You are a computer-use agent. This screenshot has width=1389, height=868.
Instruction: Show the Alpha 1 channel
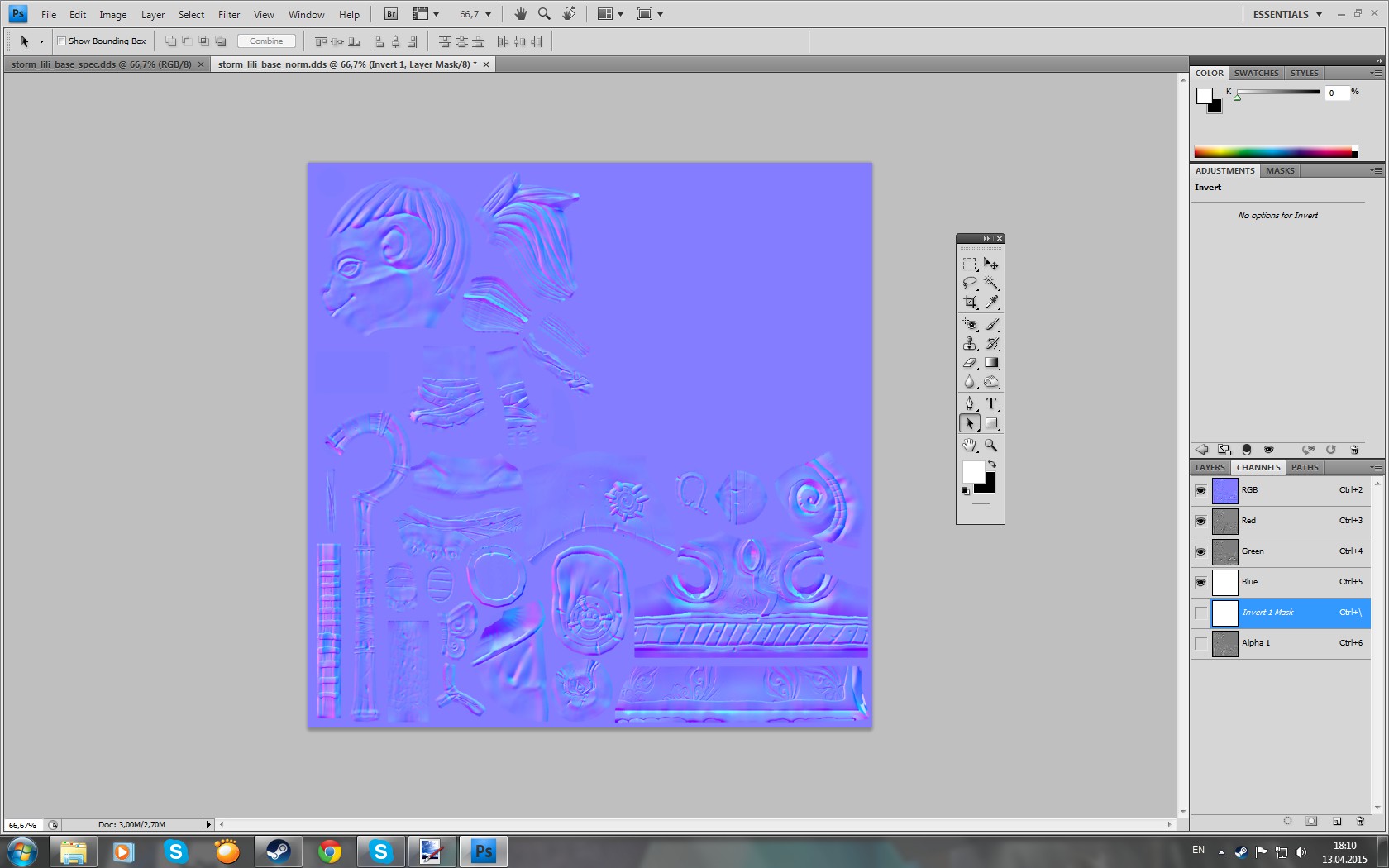pos(1200,643)
